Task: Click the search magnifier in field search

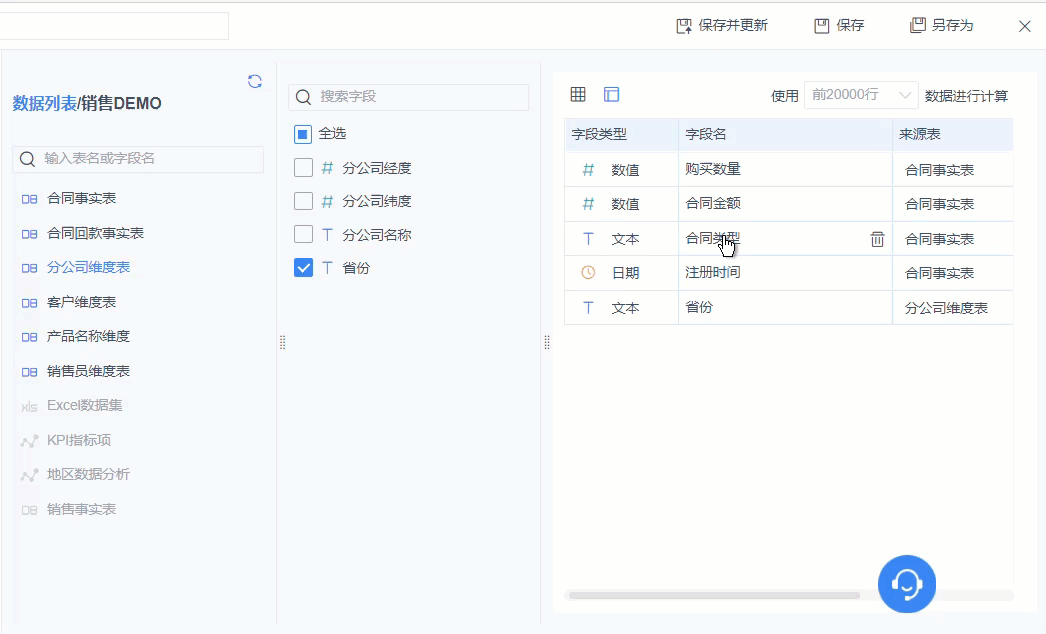Action: [x=304, y=97]
